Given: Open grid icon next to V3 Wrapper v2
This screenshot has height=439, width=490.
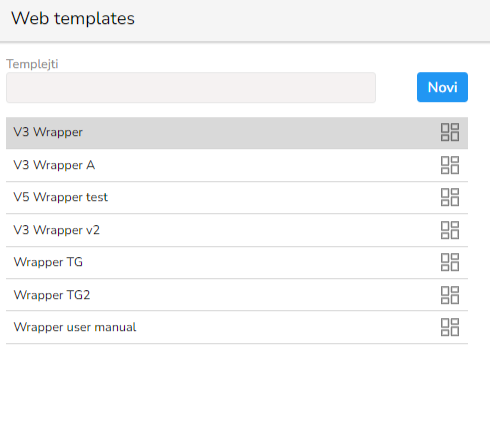Looking at the screenshot, I should tap(450, 230).
